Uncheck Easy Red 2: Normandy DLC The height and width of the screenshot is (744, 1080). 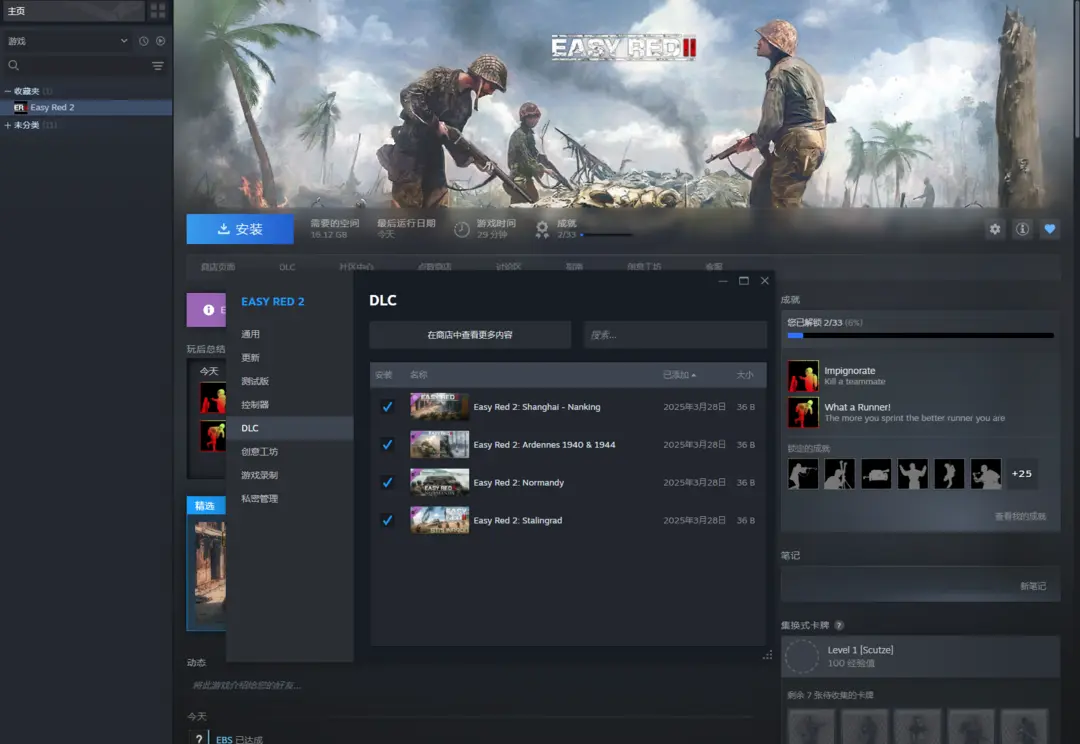[388, 483]
